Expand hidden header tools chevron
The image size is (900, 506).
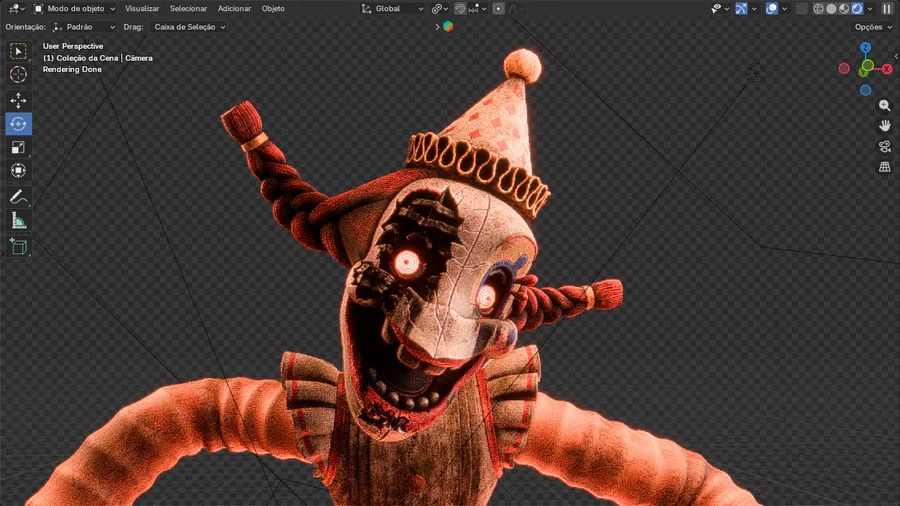point(437,26)
